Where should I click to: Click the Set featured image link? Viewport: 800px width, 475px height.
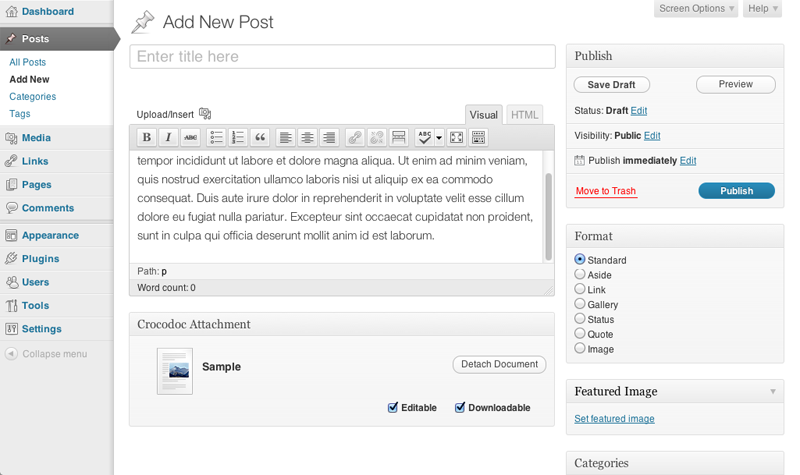pos(614,419)
